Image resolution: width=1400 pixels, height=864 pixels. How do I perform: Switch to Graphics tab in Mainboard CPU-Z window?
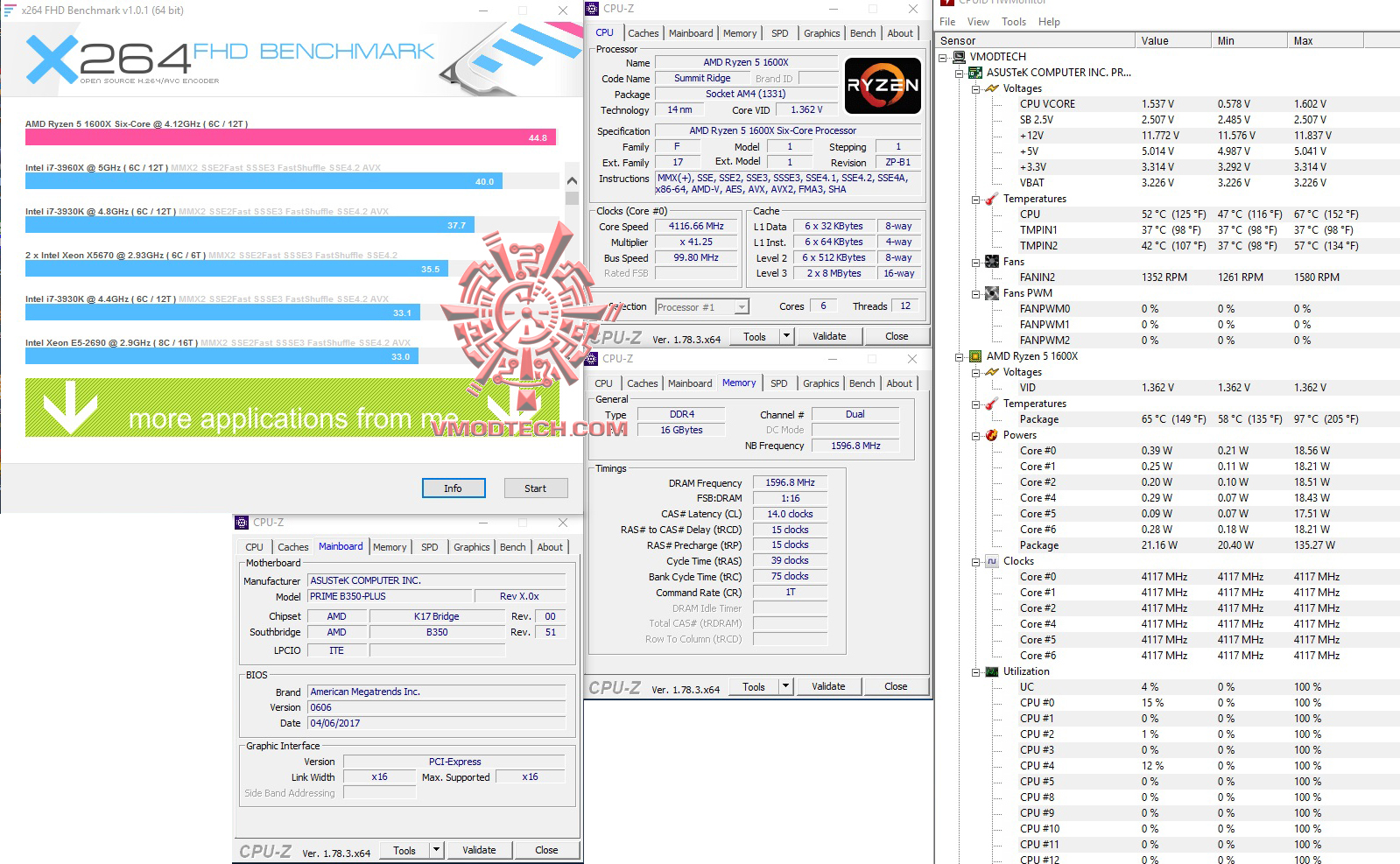pos(472,547)
